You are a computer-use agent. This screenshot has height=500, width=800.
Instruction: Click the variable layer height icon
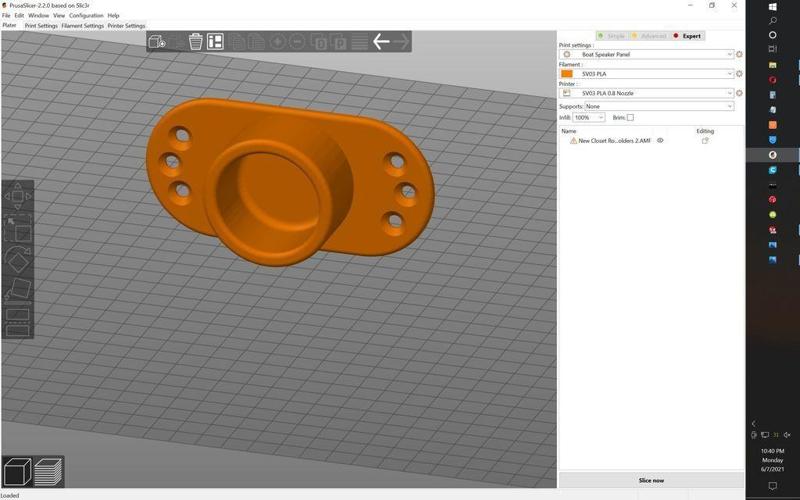(x=360, y=41)
